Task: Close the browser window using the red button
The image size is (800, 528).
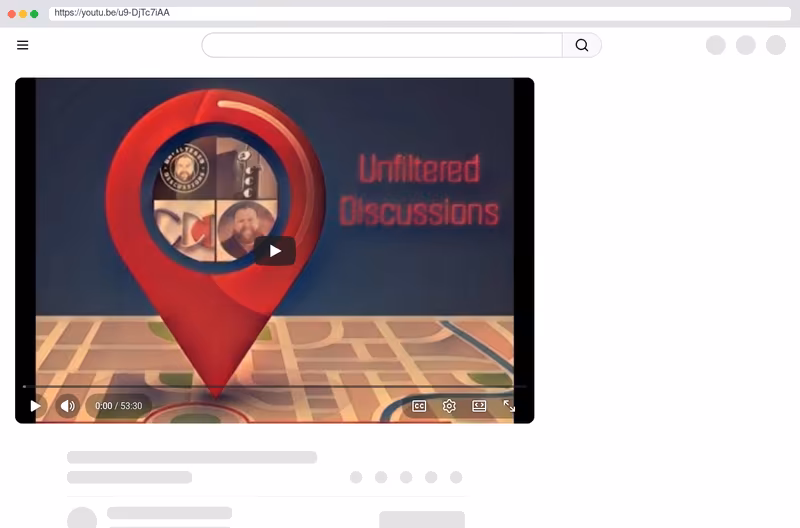Action: click(x=12, y=14)
